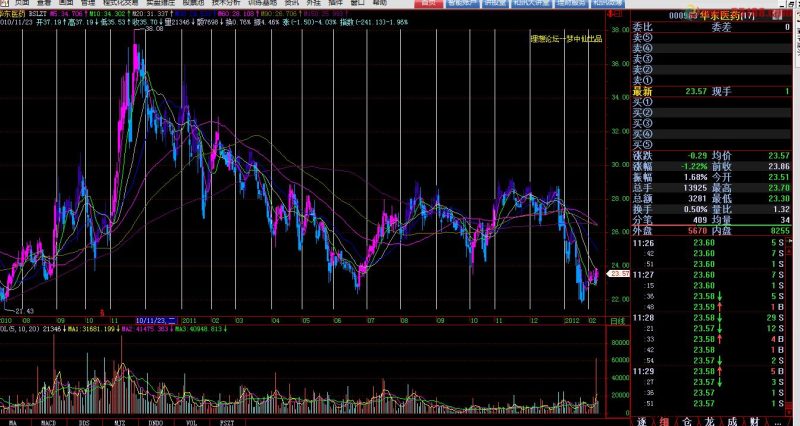Select the 卖① order book row
The height and width of the screenshot is (426, 800).
click(711, 81)
